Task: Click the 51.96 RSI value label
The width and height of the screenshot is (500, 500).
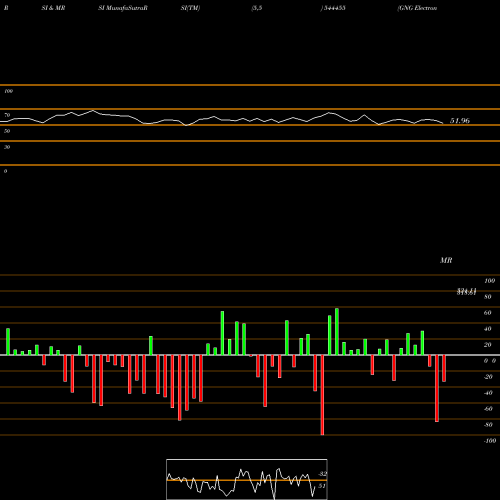Action: [460, 121]
